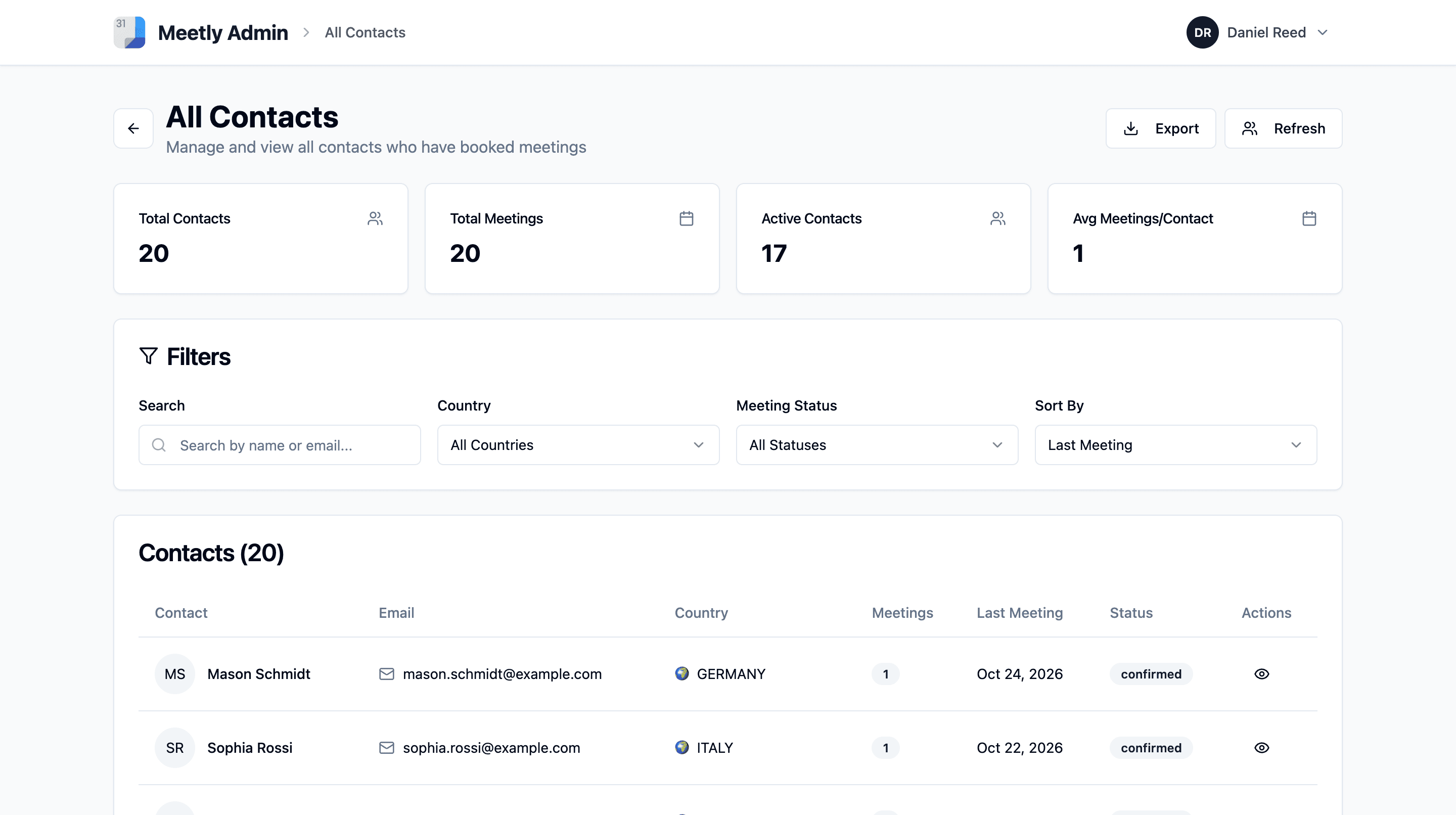Image resolution: width=1456 pixels, height=815 pixels.
Task: Click the All Contacts breadcrumb
Action: click(365, 32)
